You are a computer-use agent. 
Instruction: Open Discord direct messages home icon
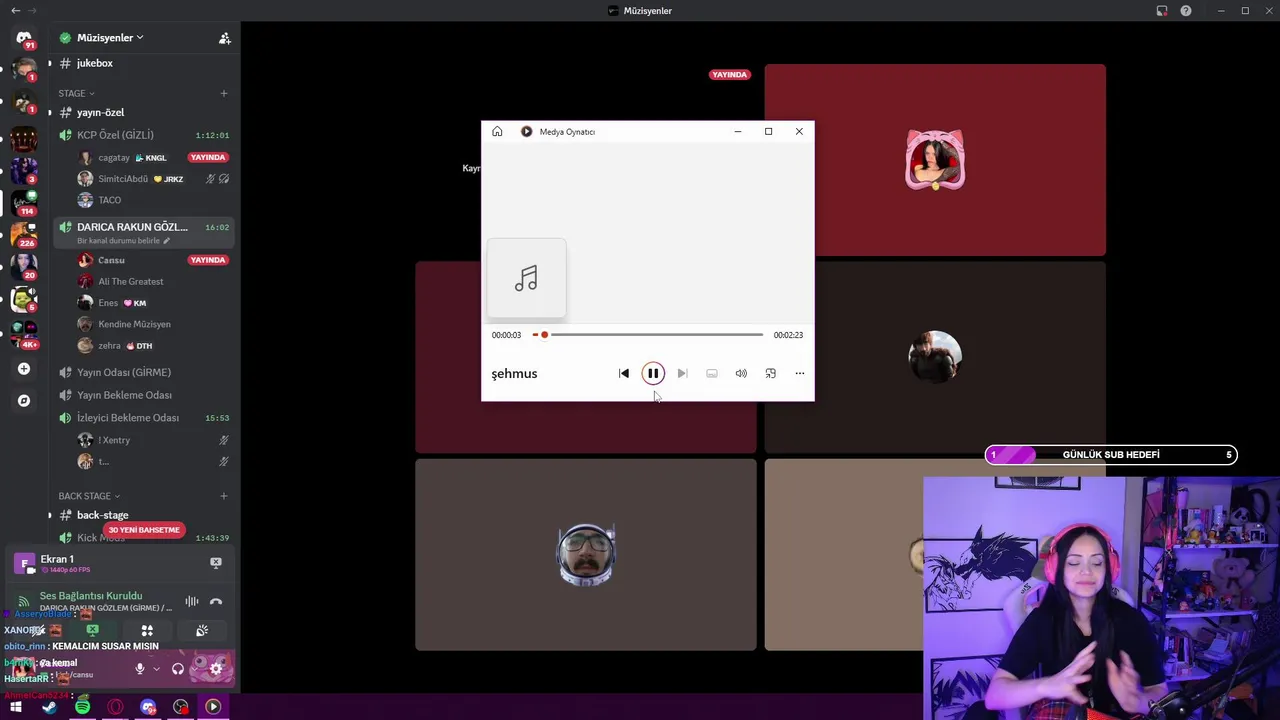click(24, 38)
